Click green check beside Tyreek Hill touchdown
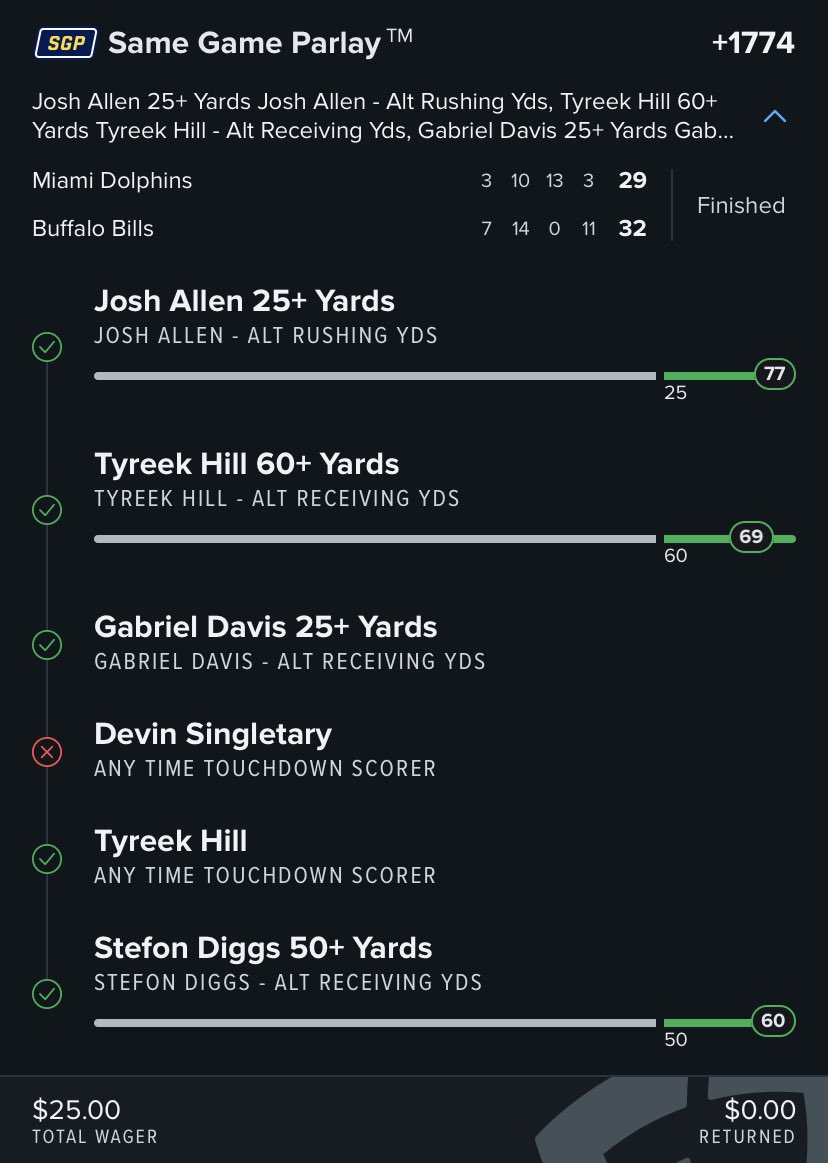The height and width of the screenshot is (1163, 828). tap(47, 859)
